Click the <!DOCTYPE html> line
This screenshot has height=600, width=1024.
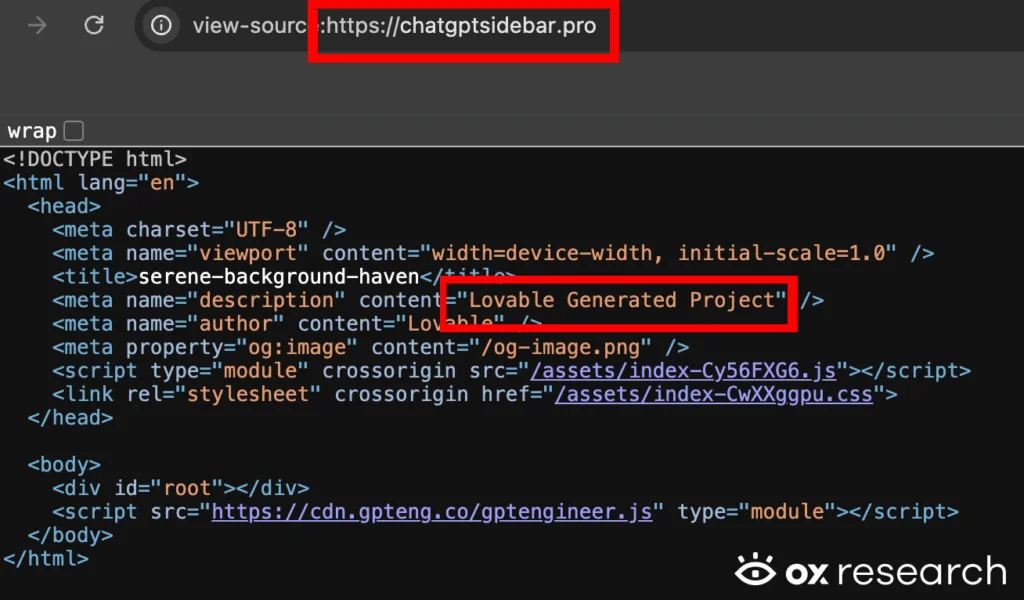[x=95, y=159]
